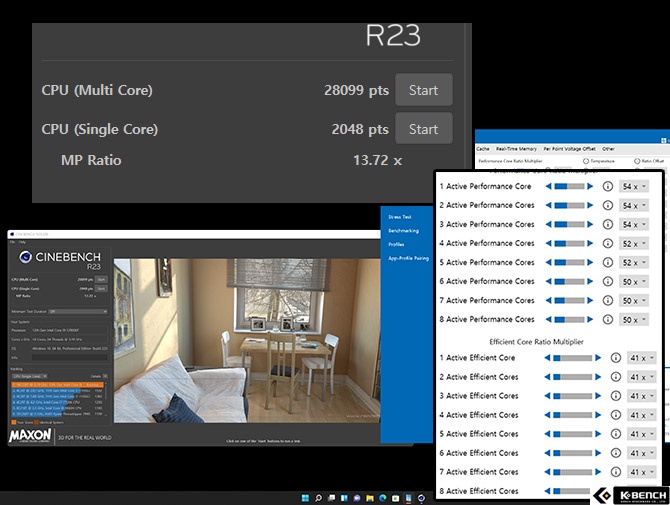Click Cinebench ranking list scrollbar
This screenshot has height=505, width=670.
106,399
